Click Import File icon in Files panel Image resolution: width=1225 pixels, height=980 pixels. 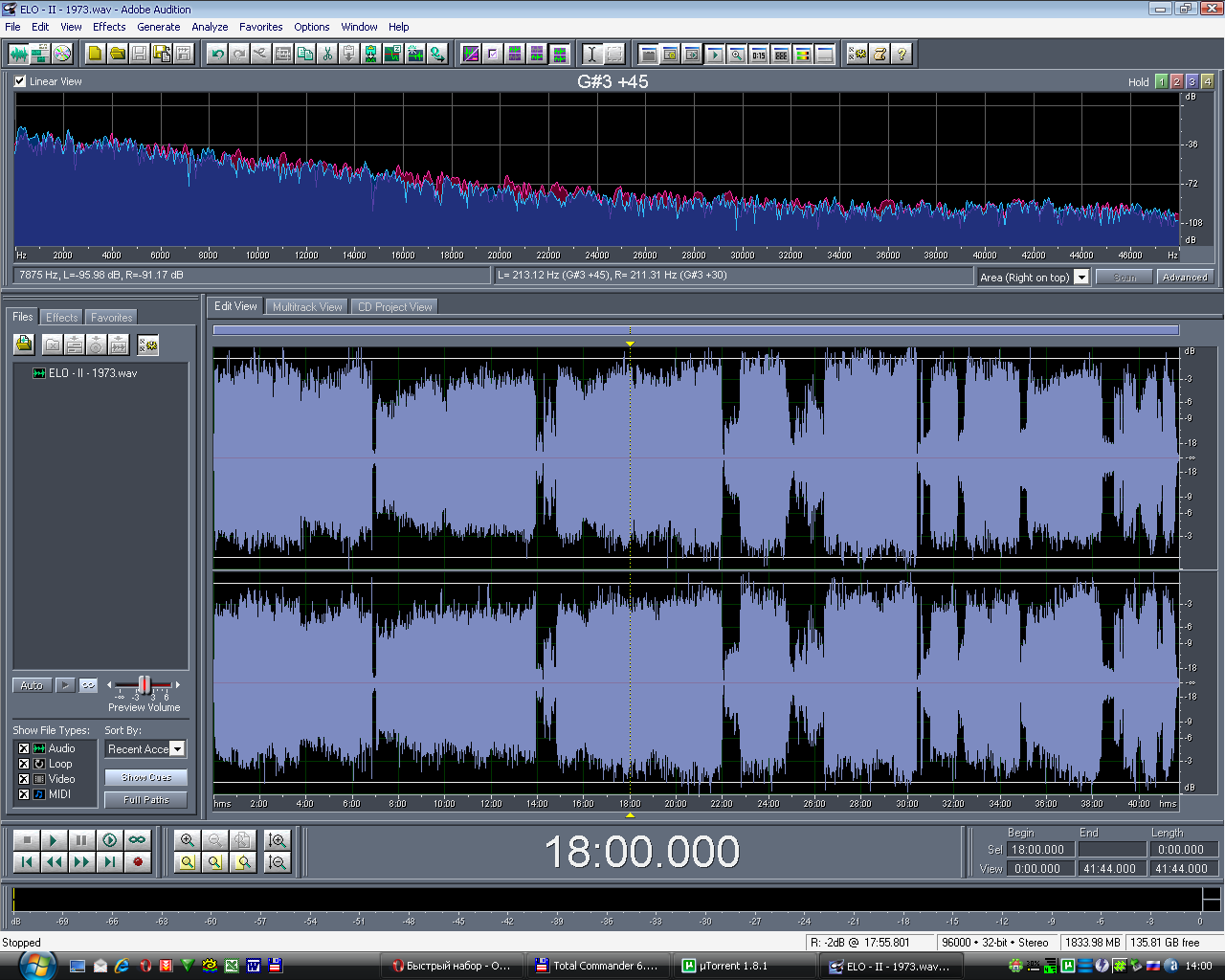(24, 345)
